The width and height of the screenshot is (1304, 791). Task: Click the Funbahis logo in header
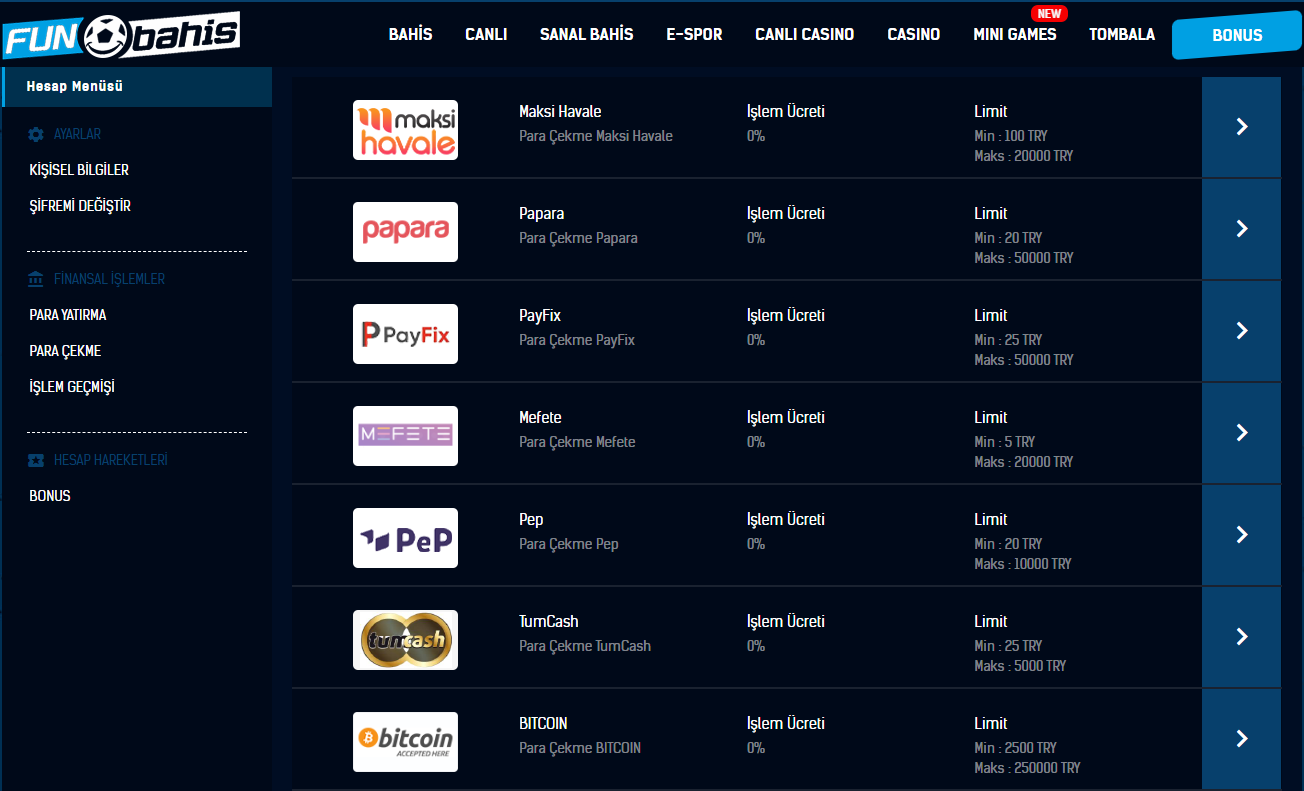coord(122,36)
